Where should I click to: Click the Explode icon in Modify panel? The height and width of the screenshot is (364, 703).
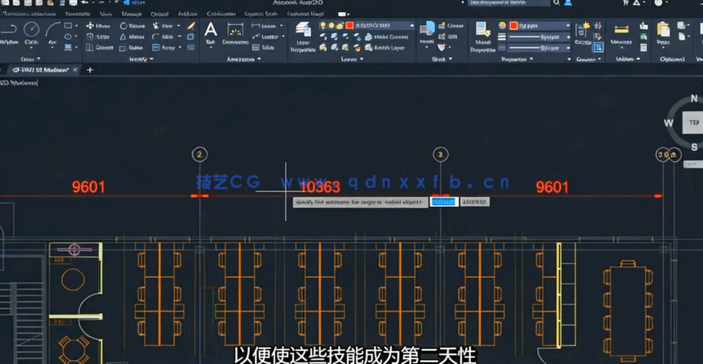point(191,36)
